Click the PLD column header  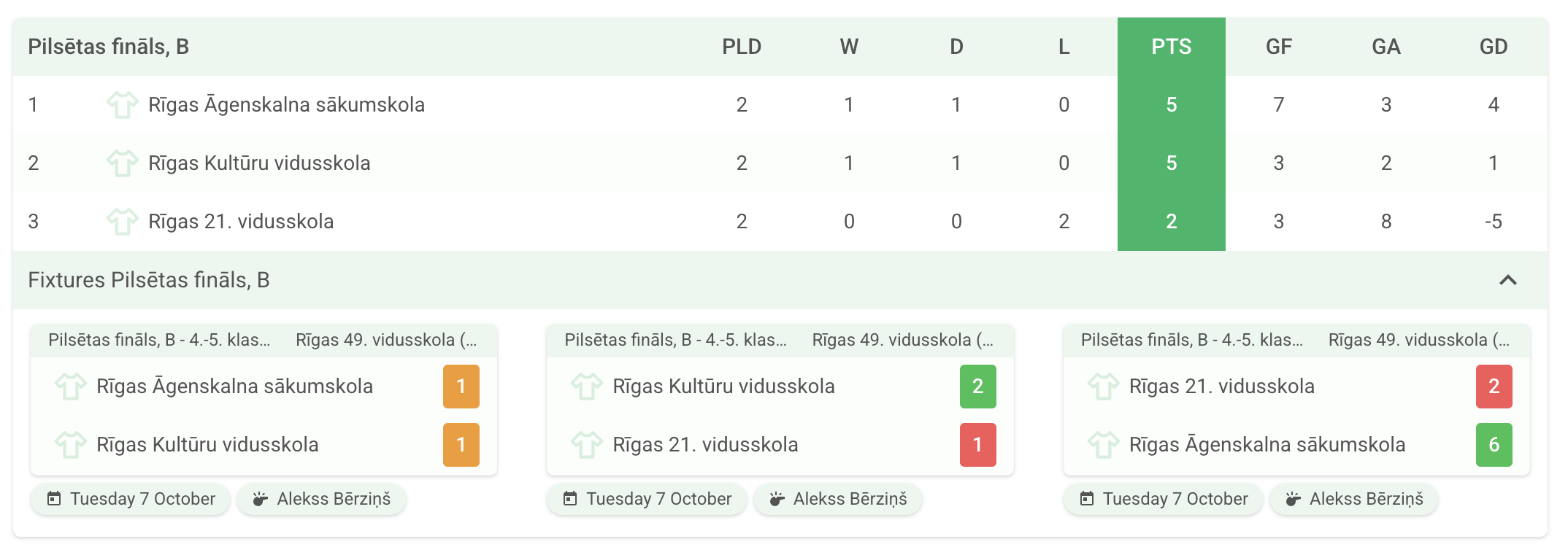point(741,47)
